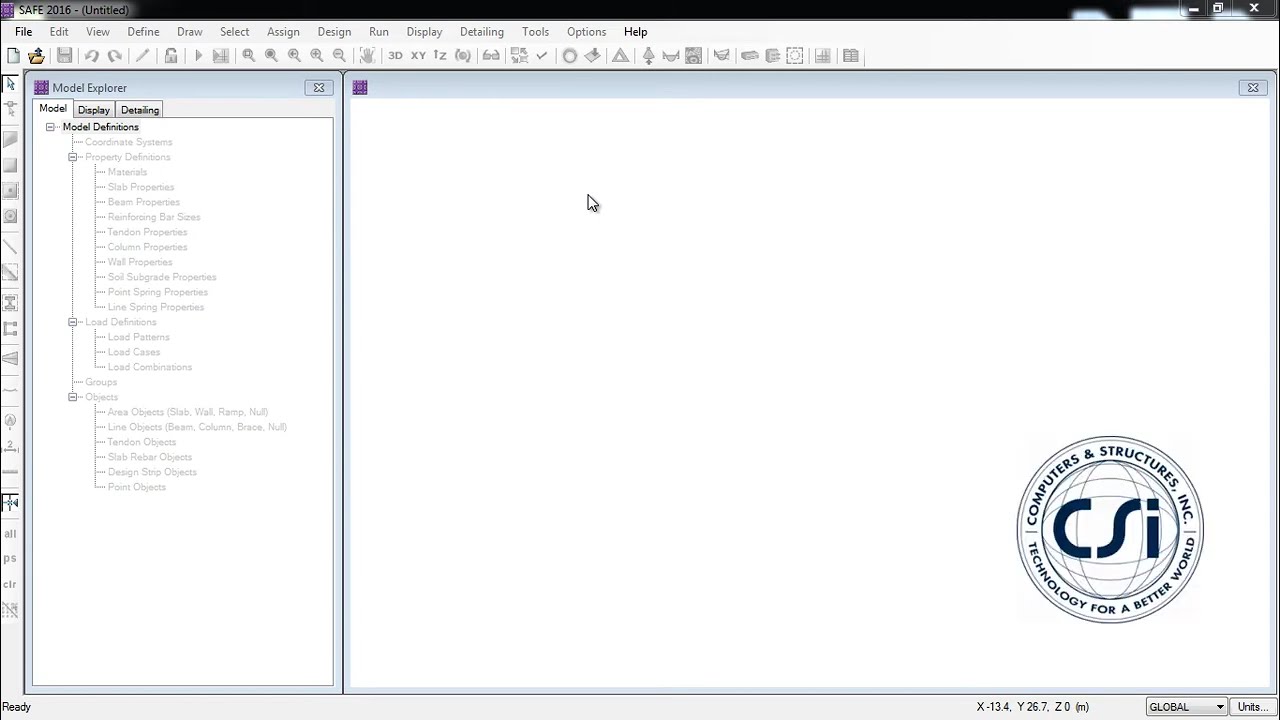Click the ring circle icon in the toolbar
Image resolution: width=1280 pixels, height=720 pixels.
coord(570,56)
